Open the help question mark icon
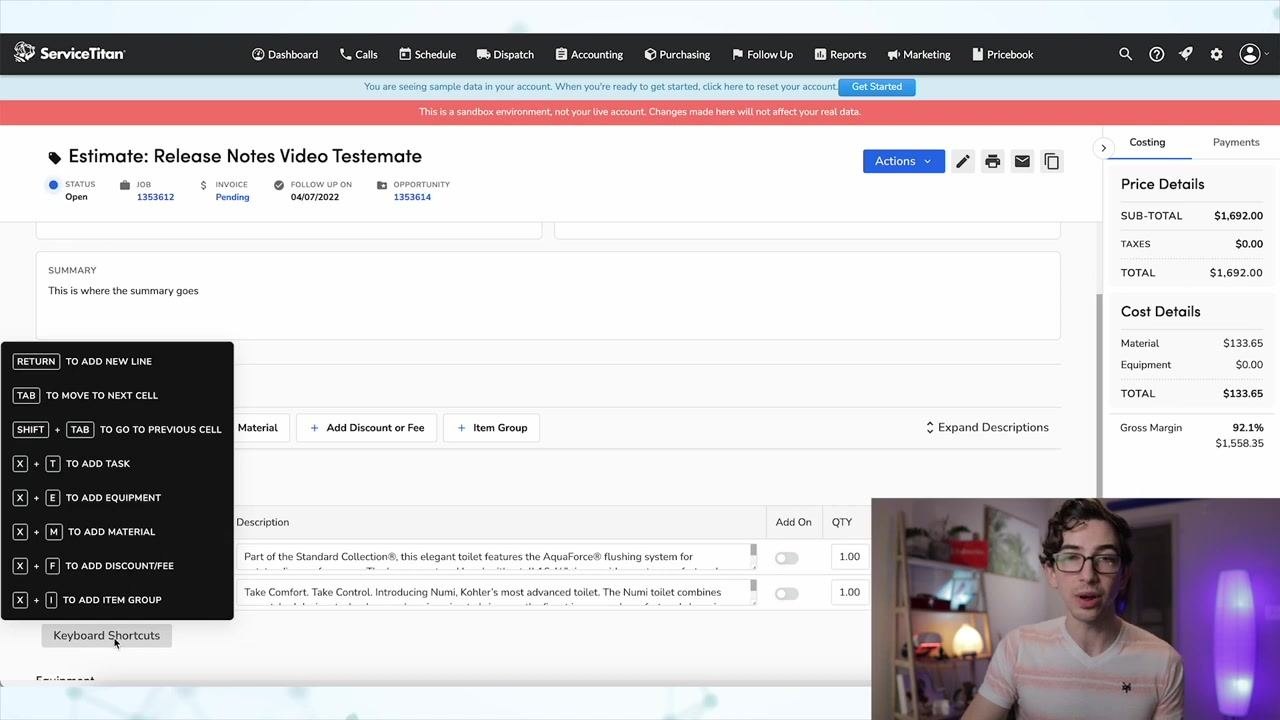This screenshot has height=720, width=1280. click(1156, 54)
